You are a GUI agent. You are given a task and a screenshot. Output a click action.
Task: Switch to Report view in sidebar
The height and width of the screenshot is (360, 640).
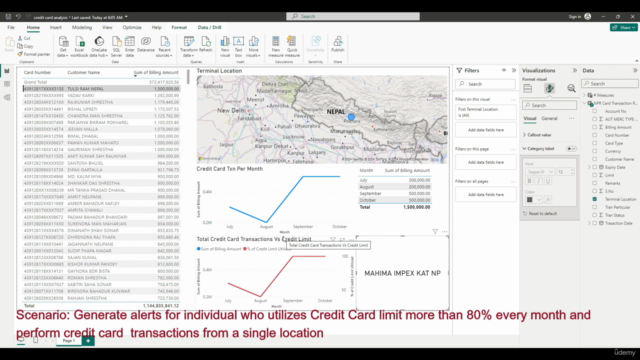coord(7,71)
